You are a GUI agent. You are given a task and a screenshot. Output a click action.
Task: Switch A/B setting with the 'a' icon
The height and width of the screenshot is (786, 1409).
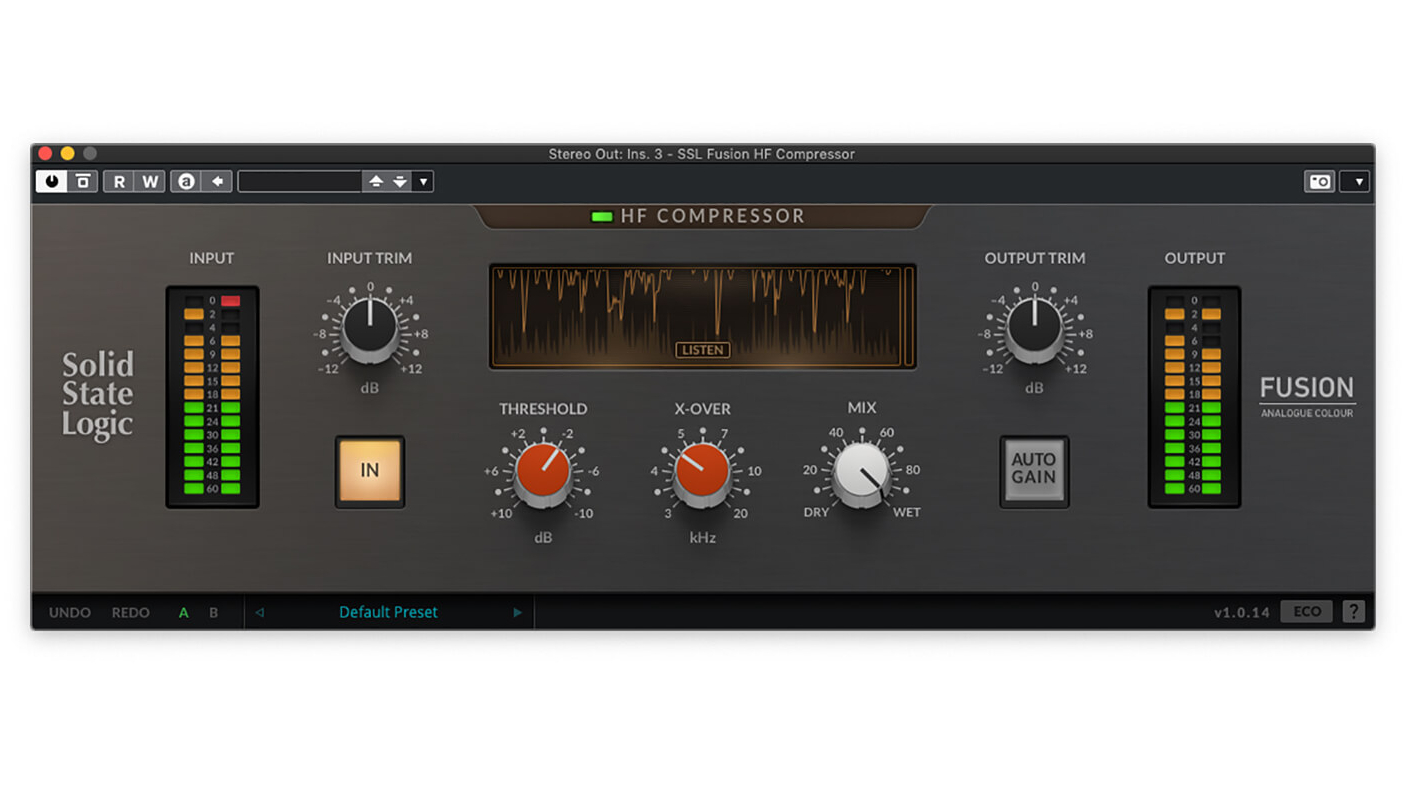pos(185,181)
